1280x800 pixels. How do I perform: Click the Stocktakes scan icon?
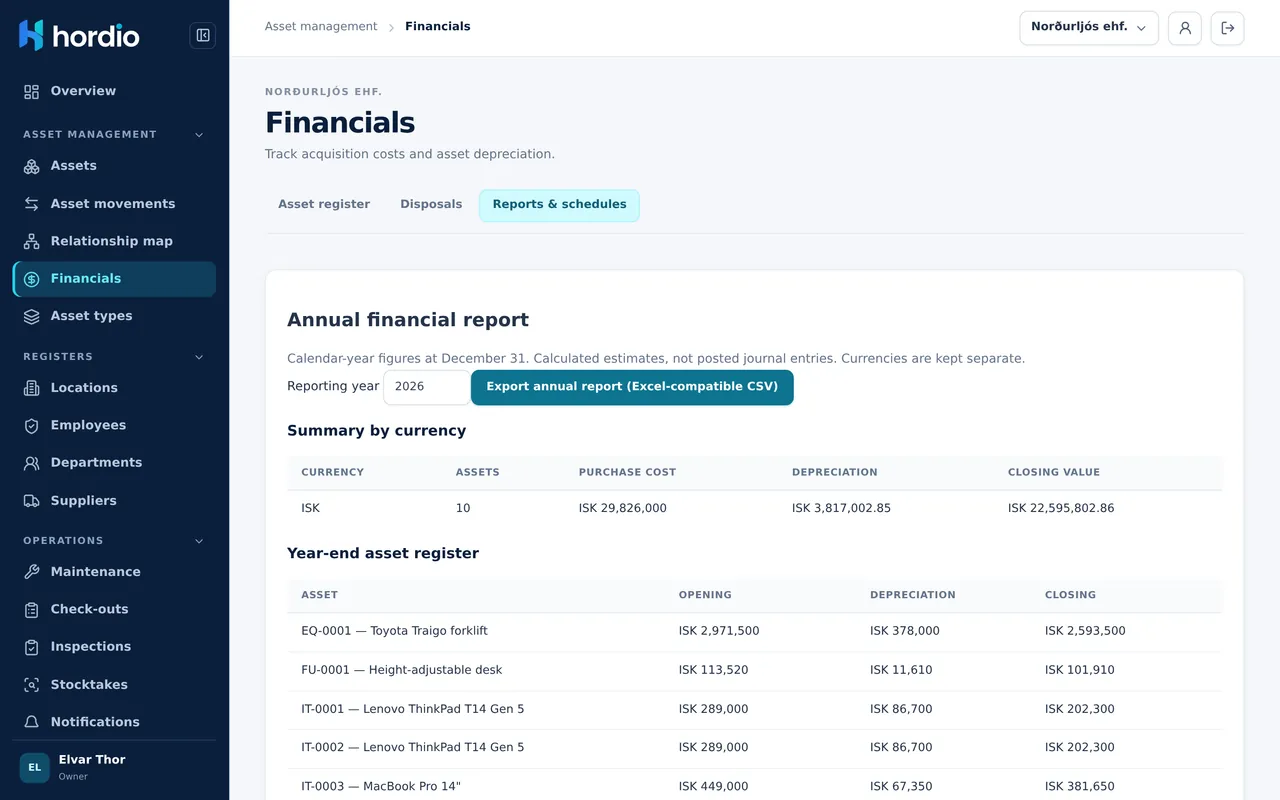(32, 685)
